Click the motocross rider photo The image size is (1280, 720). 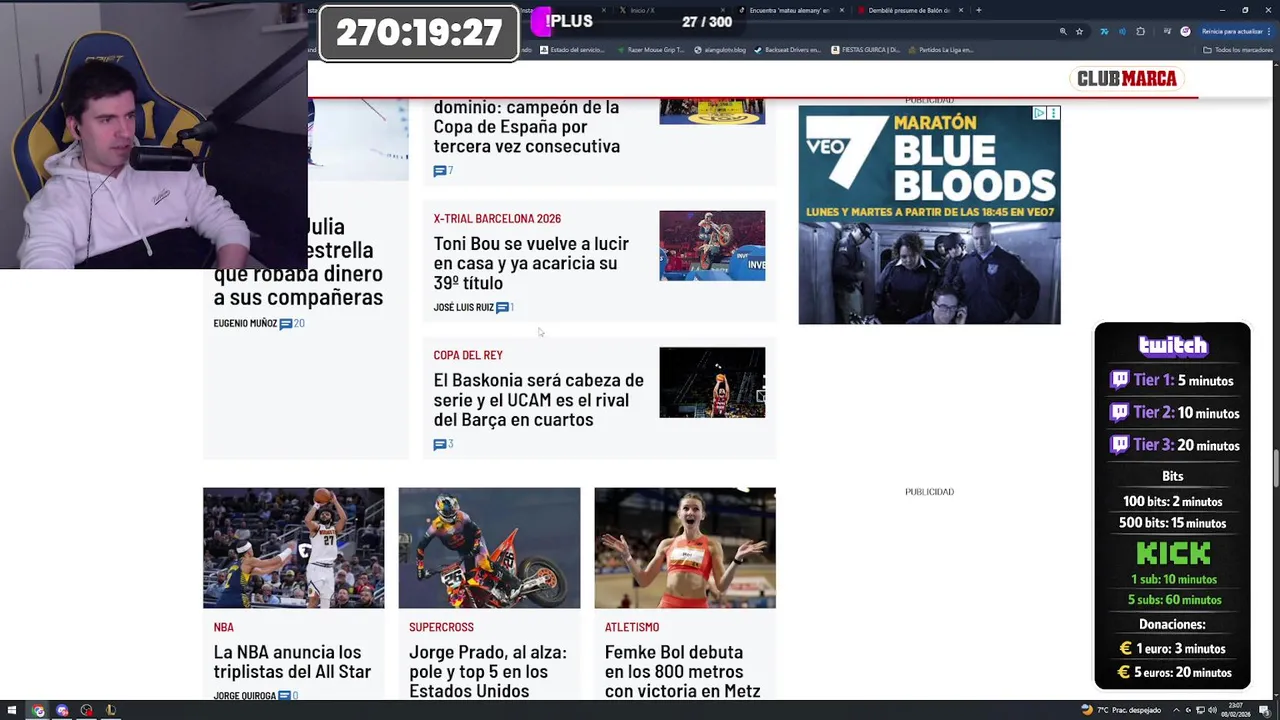pyautogui.click(x=489, y=548)
